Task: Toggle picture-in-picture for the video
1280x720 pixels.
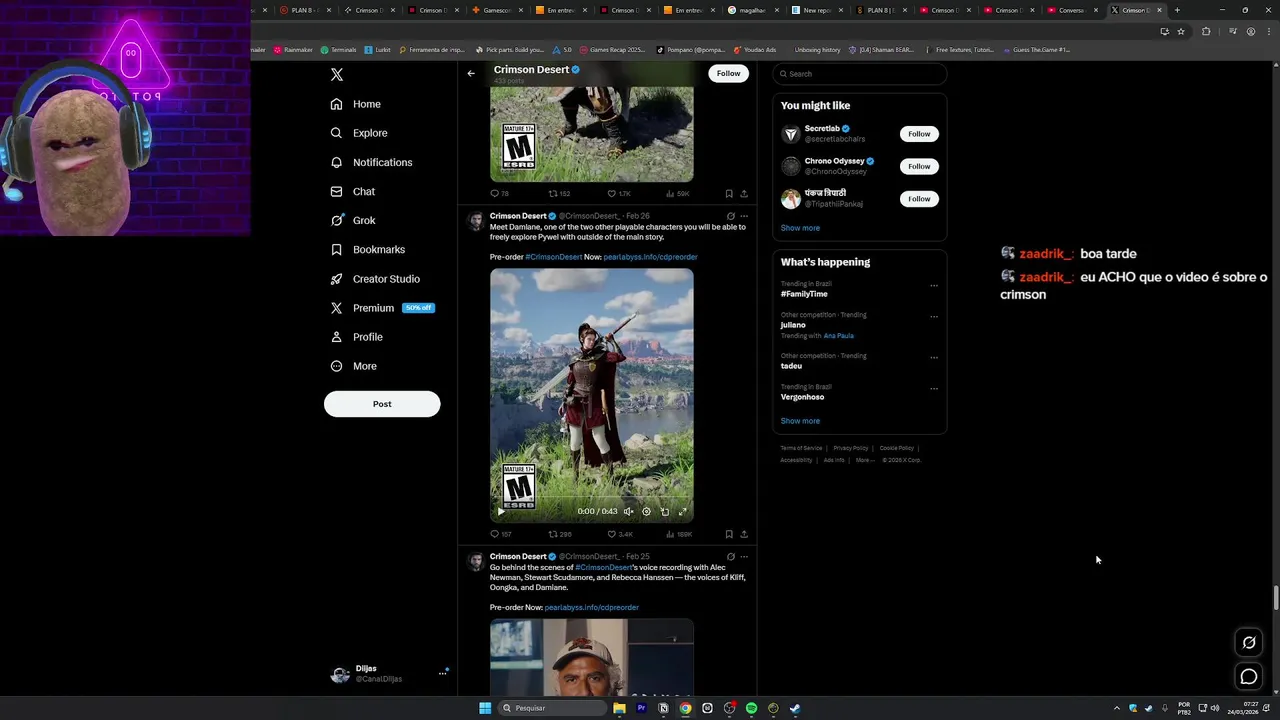Action: [664, 512]
